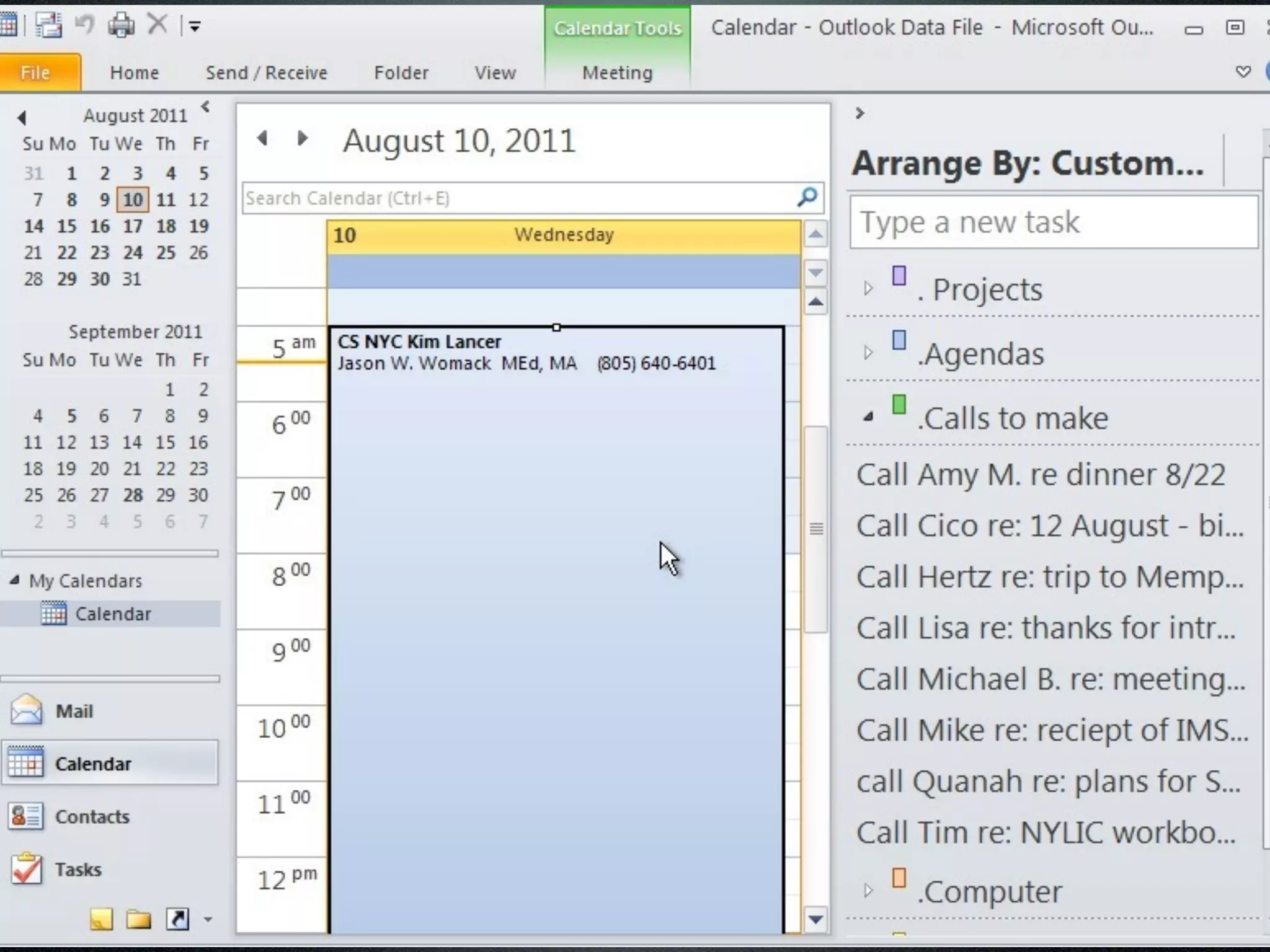Click the Folder List icon at bottom
Image resolution: width=1270 pixels, height=952 pixels.
pyautogui.click(x=138, y=919)
